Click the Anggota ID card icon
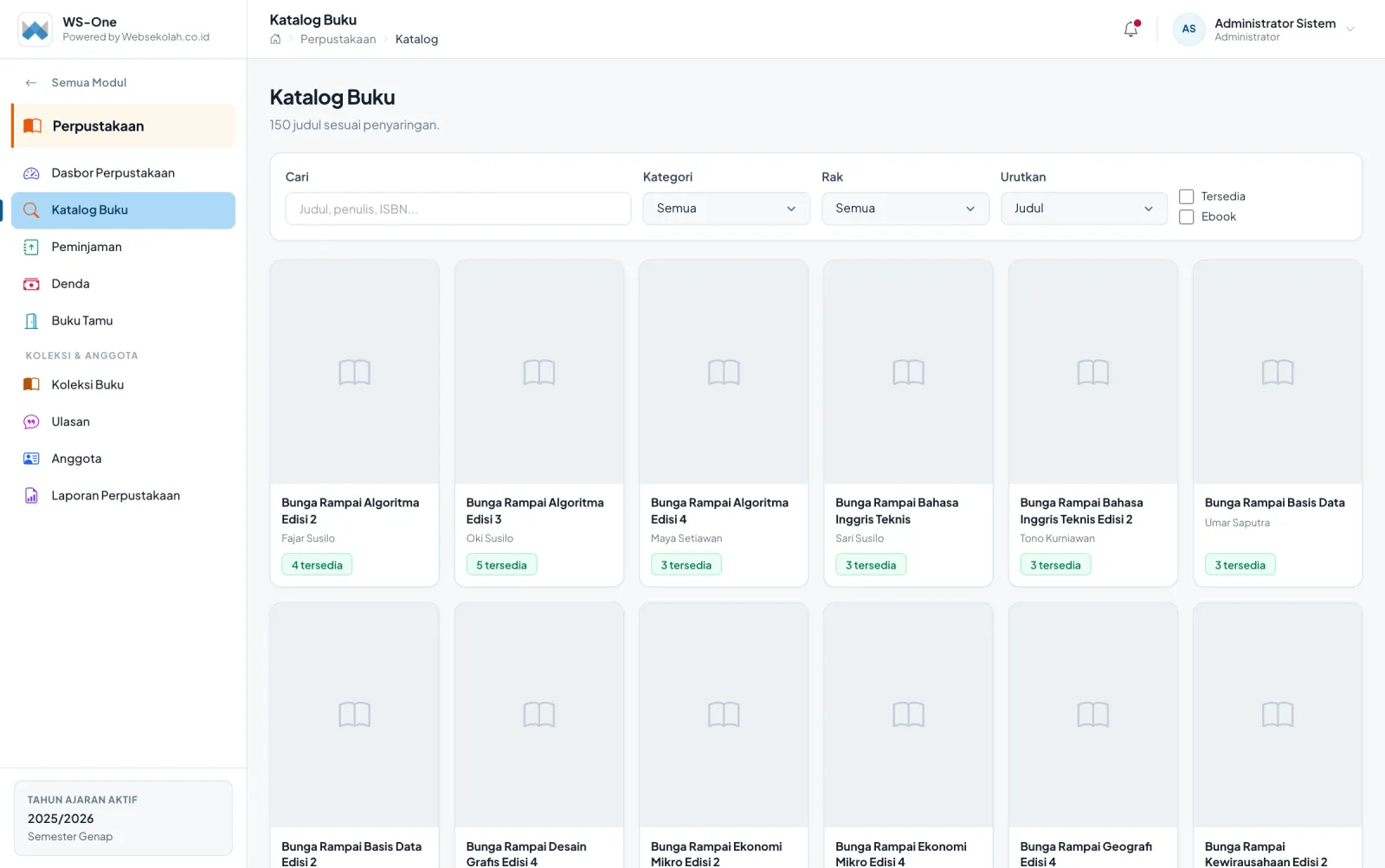 pyautogui.click(x=31, y=459)
